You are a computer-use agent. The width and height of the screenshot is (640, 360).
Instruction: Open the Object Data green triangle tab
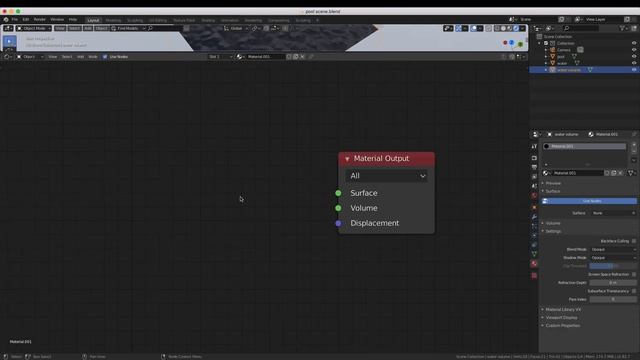pyautogui.click(x=534, y=254)
